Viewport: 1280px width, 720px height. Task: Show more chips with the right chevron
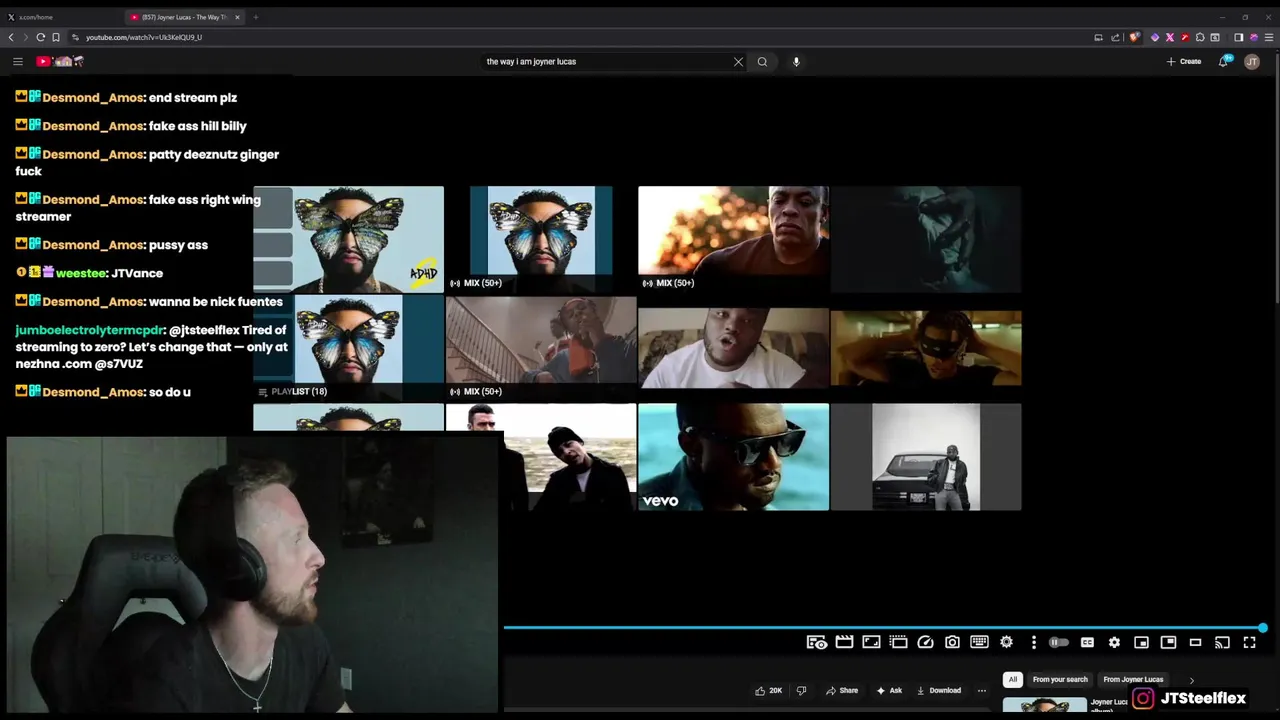click(x=1191, y=680)
